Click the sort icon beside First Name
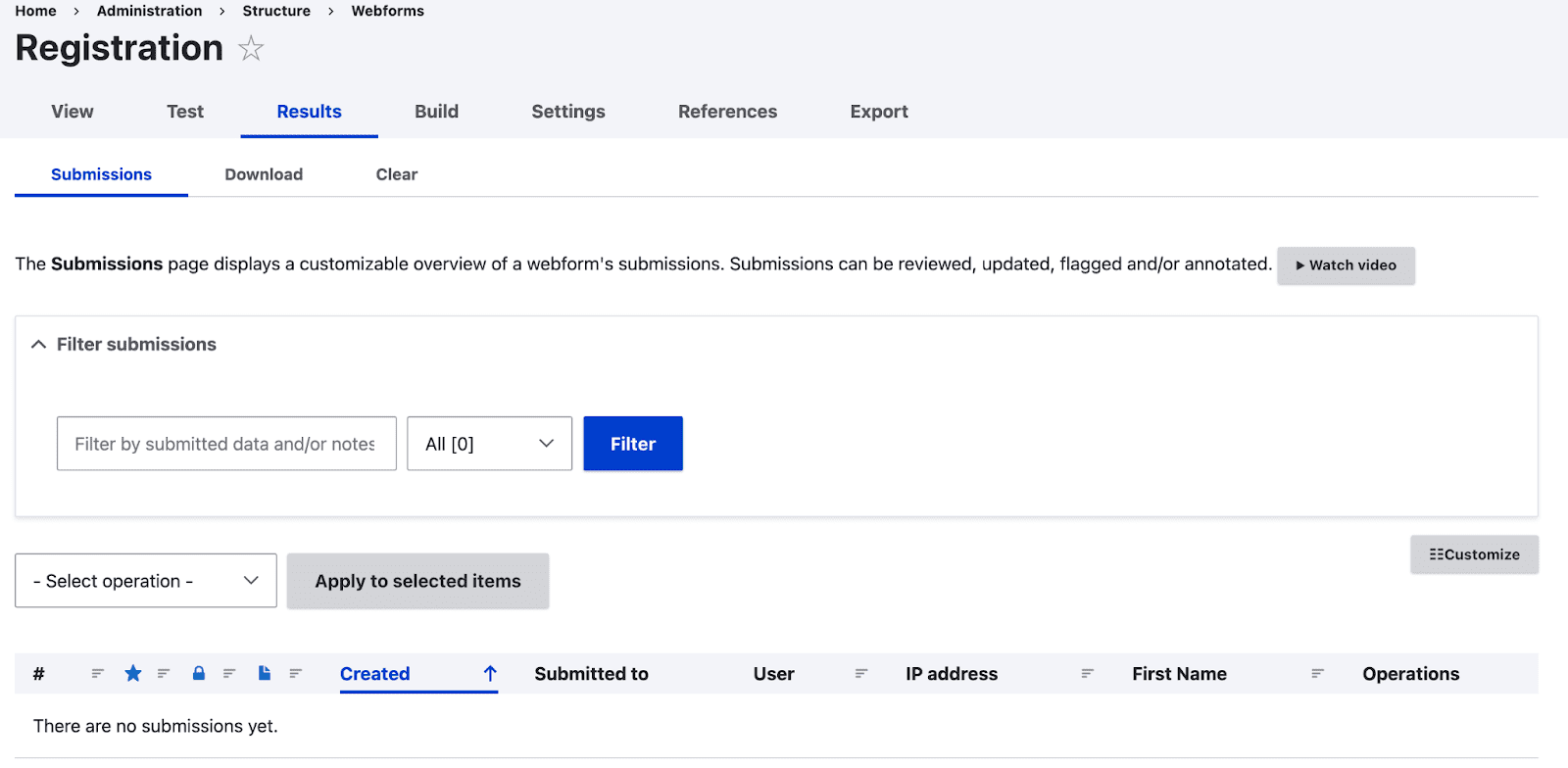Image resolution: width=1568 pixels, height=768 pixels. coord(1317,674)
